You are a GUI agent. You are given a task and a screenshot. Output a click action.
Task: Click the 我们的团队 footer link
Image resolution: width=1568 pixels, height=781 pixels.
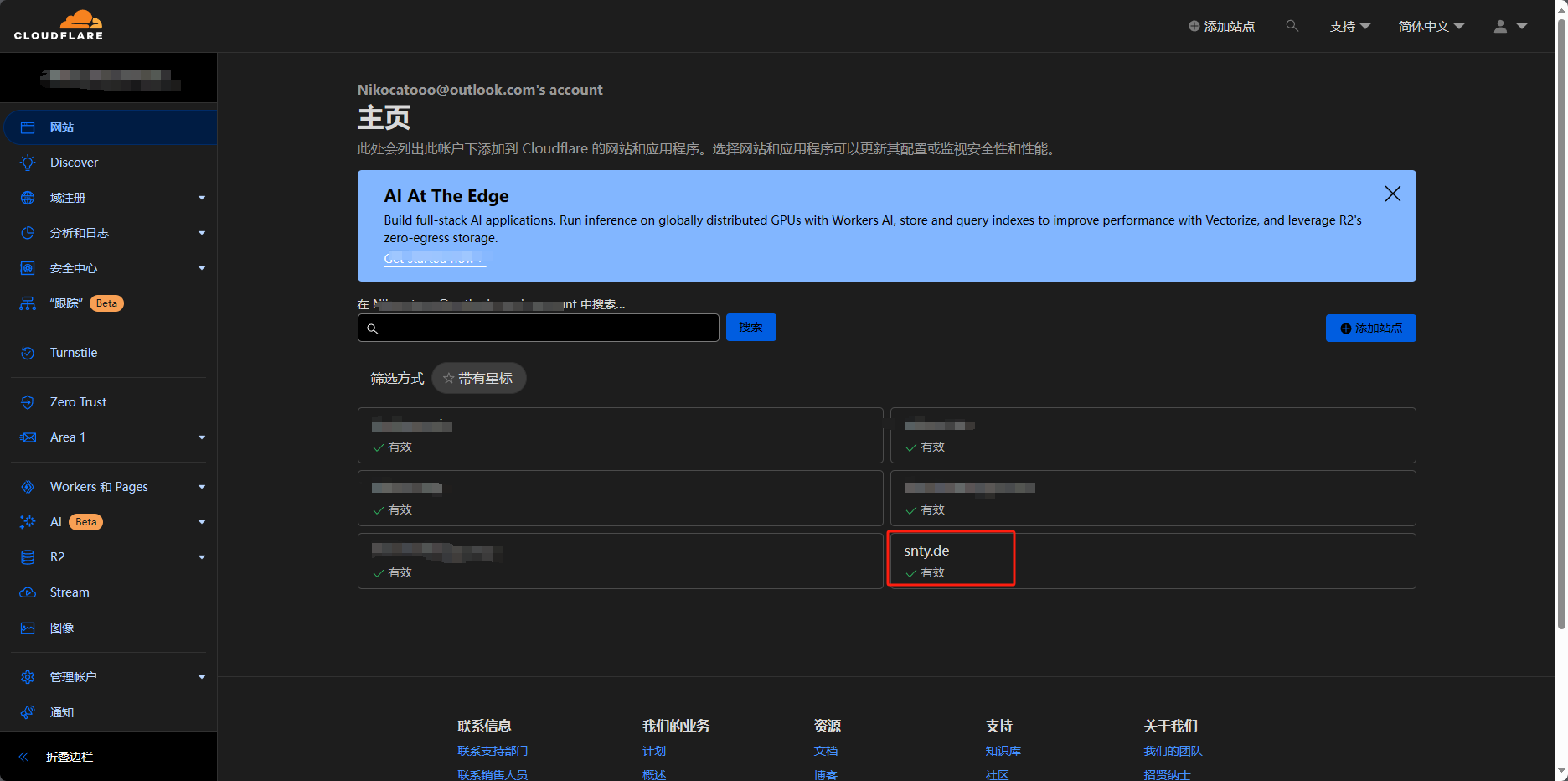(x=1173, y=751)
